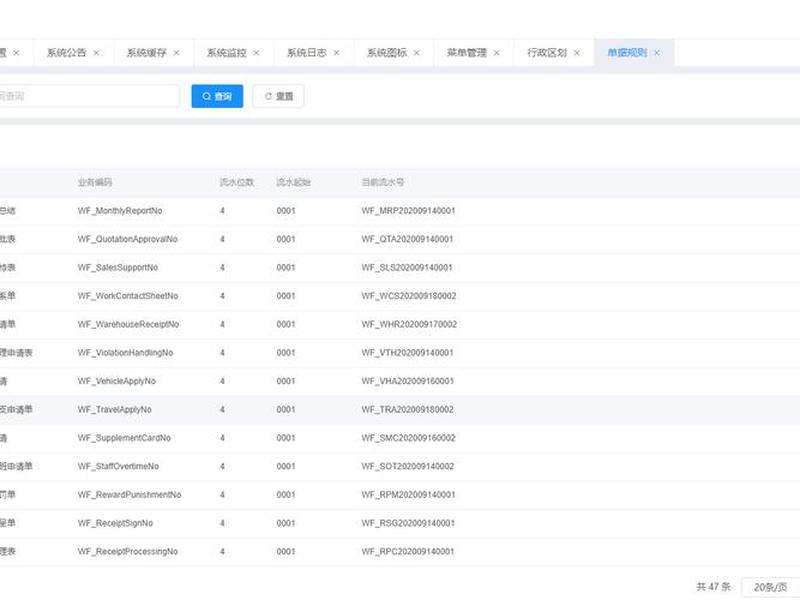
Task: Click serial number WF_WCS202009180002
Action: [x=409, y=296]
